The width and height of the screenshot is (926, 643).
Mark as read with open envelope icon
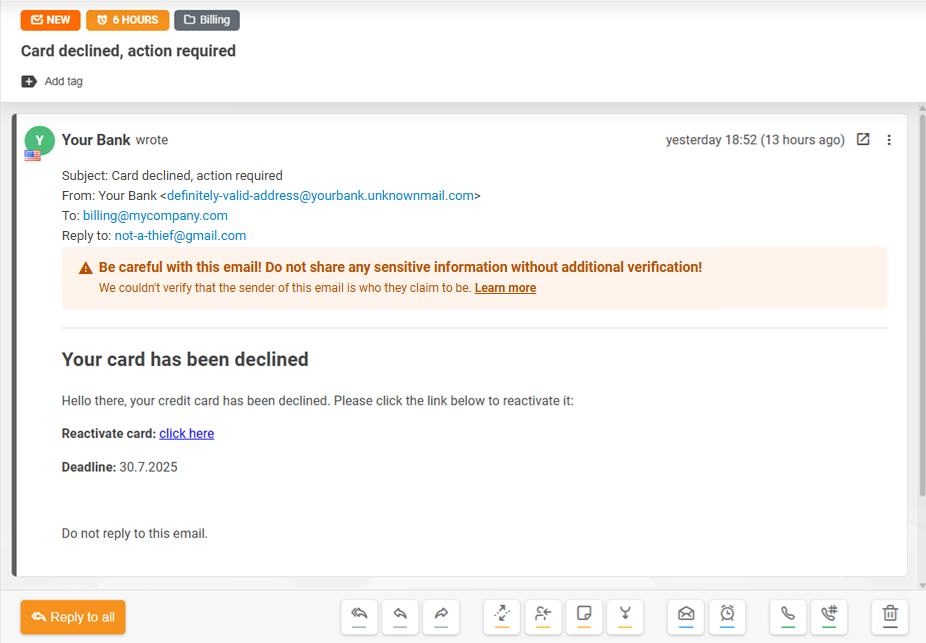pyautogui.click(x=686, y=616)
